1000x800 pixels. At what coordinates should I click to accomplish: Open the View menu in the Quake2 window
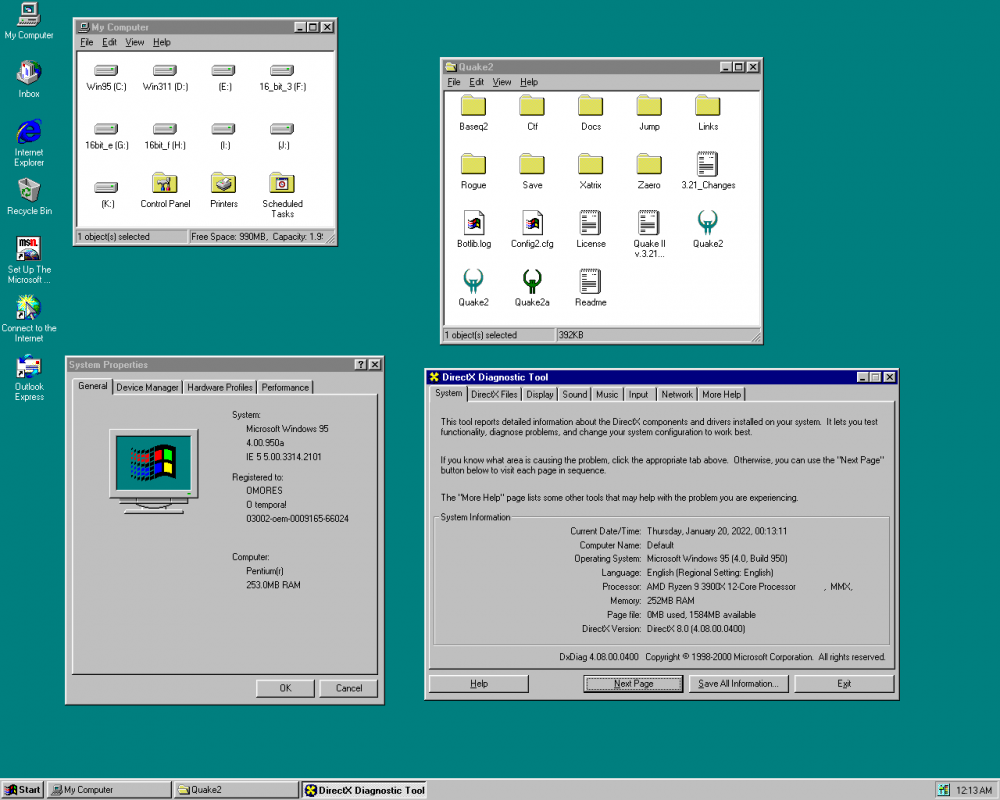pos(501,82)
